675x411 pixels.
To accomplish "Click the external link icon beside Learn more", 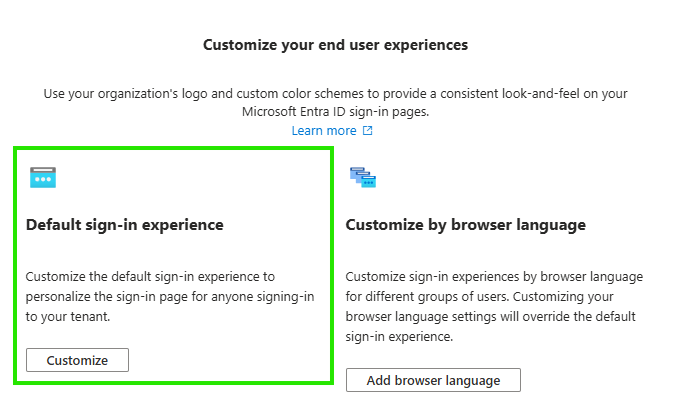I will click(367, 130).
